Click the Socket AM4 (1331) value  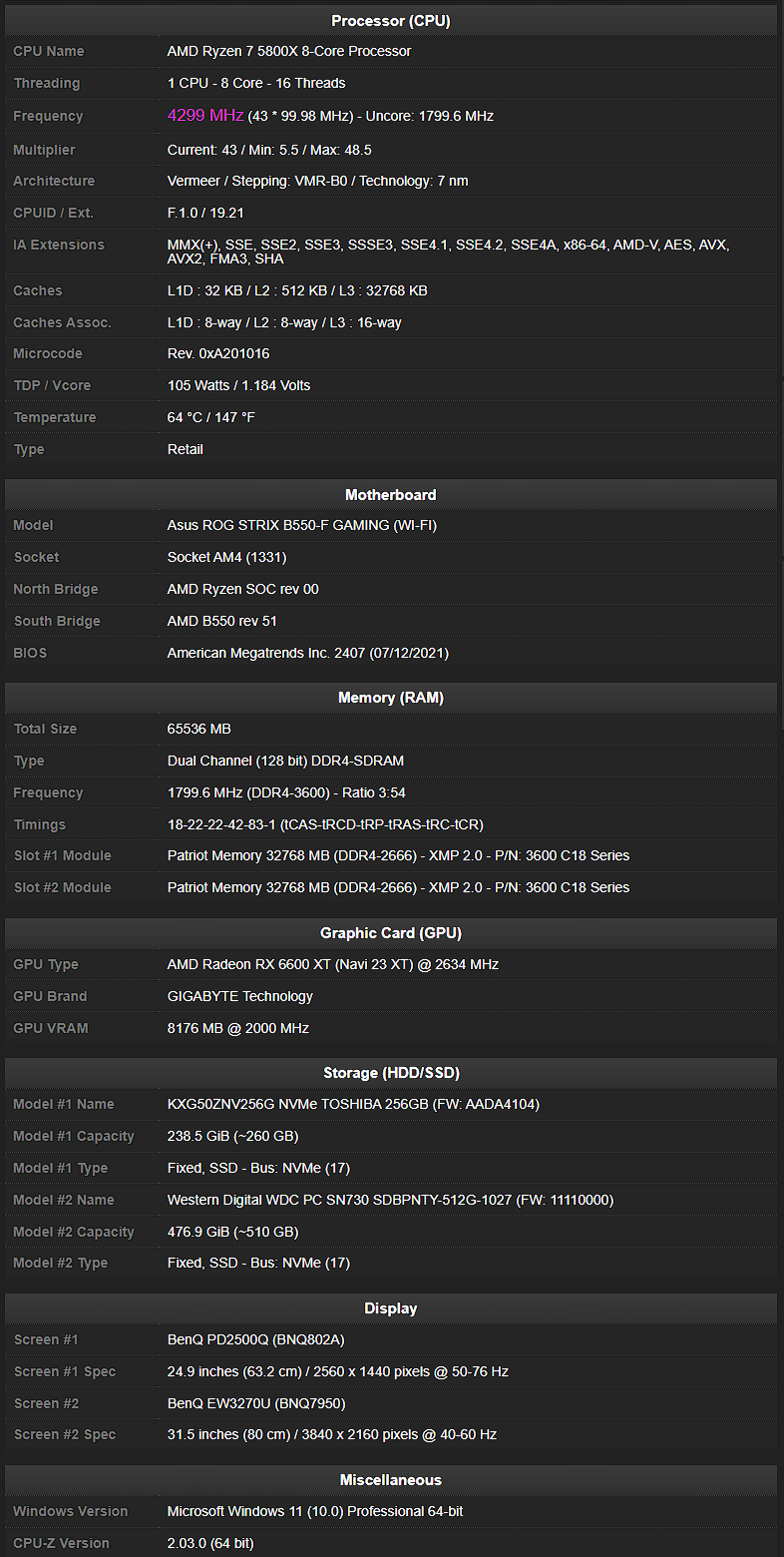click(227, 557)
